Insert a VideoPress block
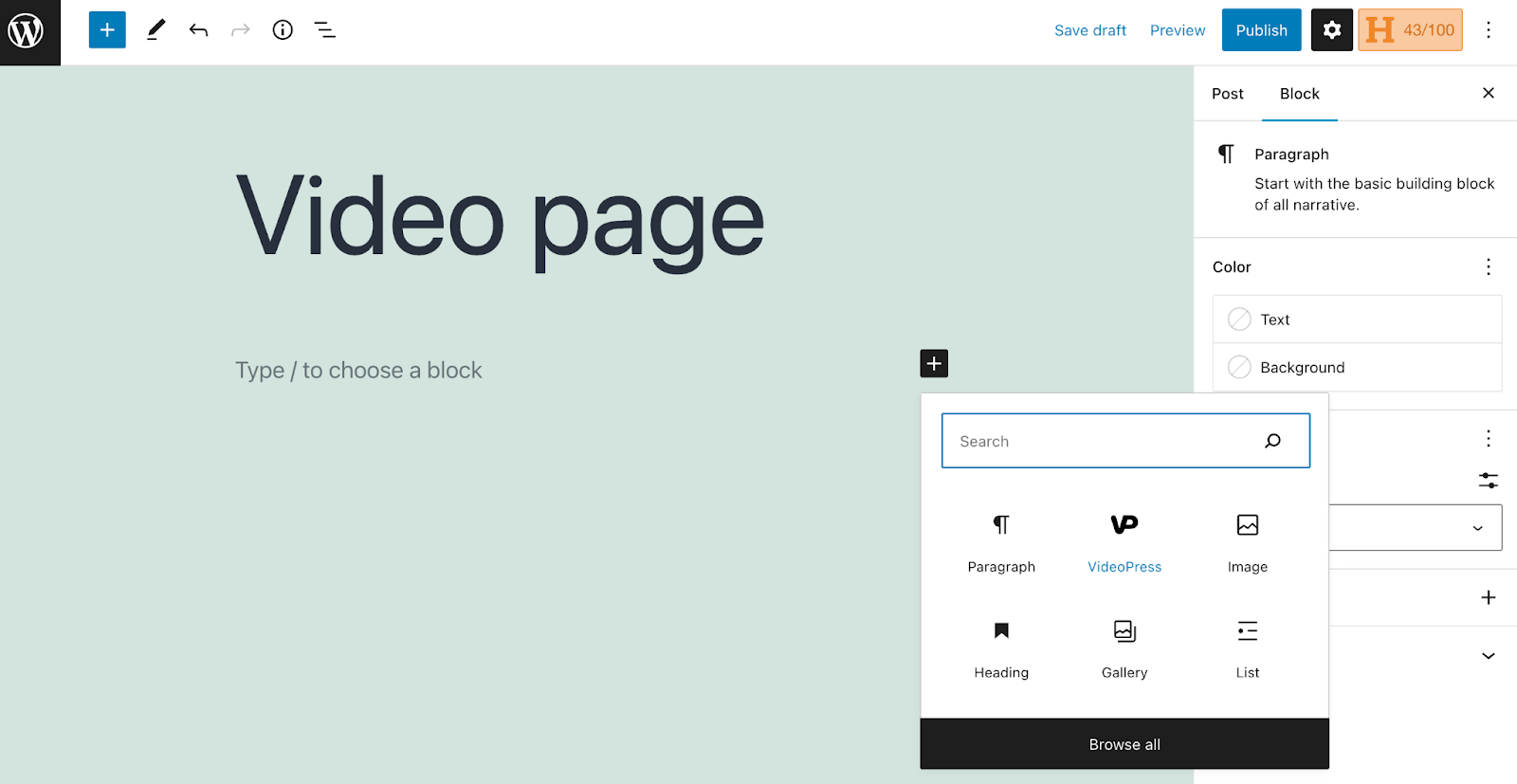 pyautogui.click(x=1124, y=543)
